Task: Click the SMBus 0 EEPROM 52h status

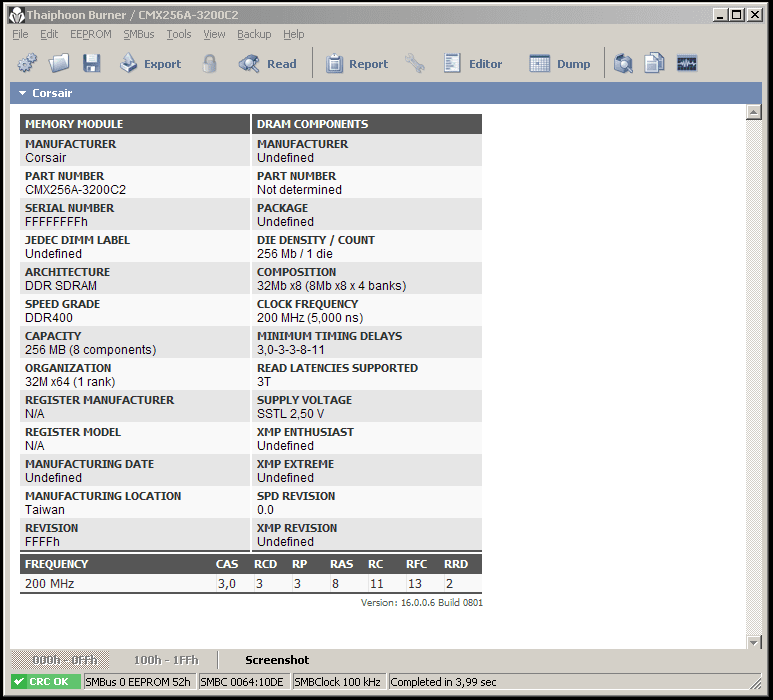Action: pos(140,682)
